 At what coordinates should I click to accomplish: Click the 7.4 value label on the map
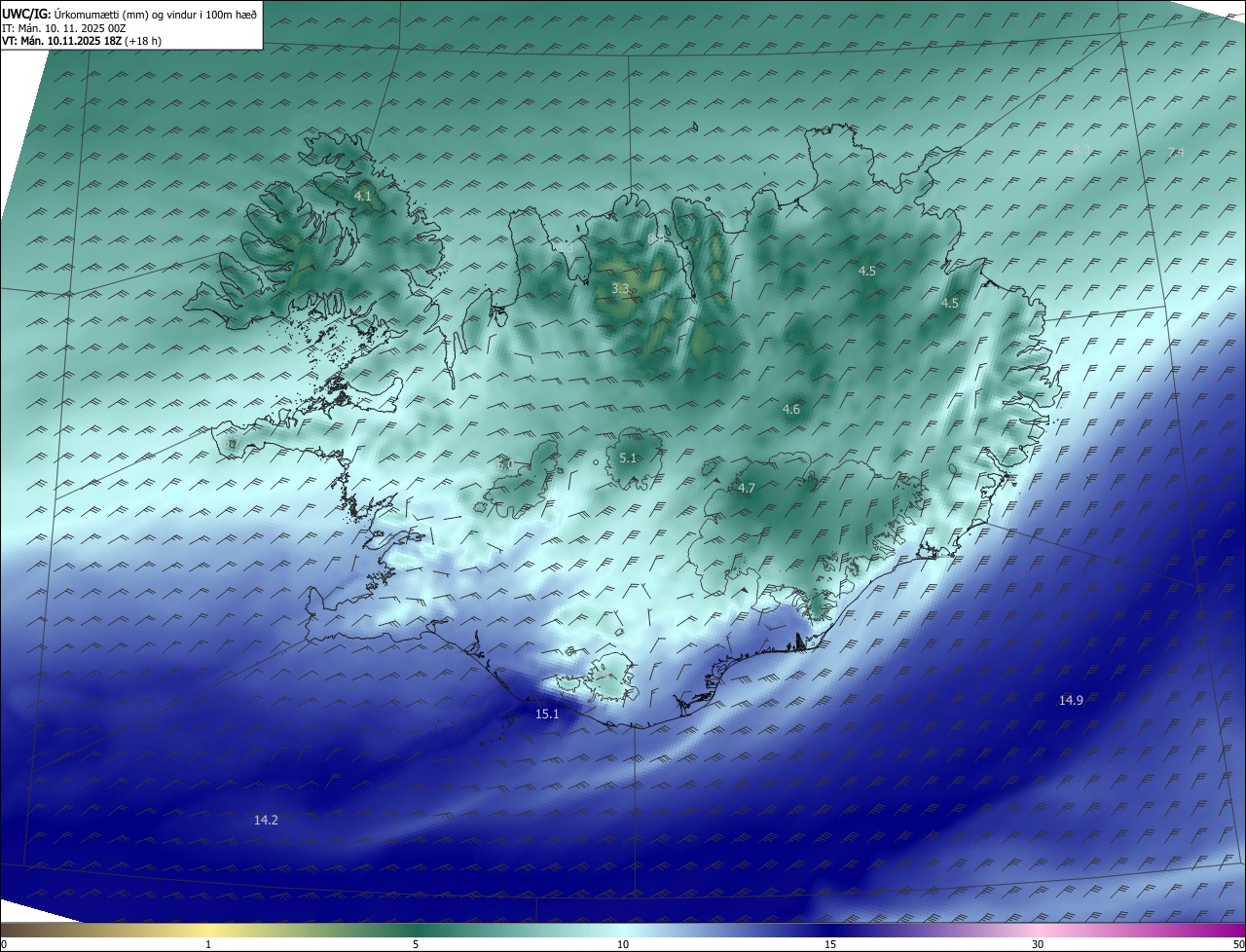1176,153
